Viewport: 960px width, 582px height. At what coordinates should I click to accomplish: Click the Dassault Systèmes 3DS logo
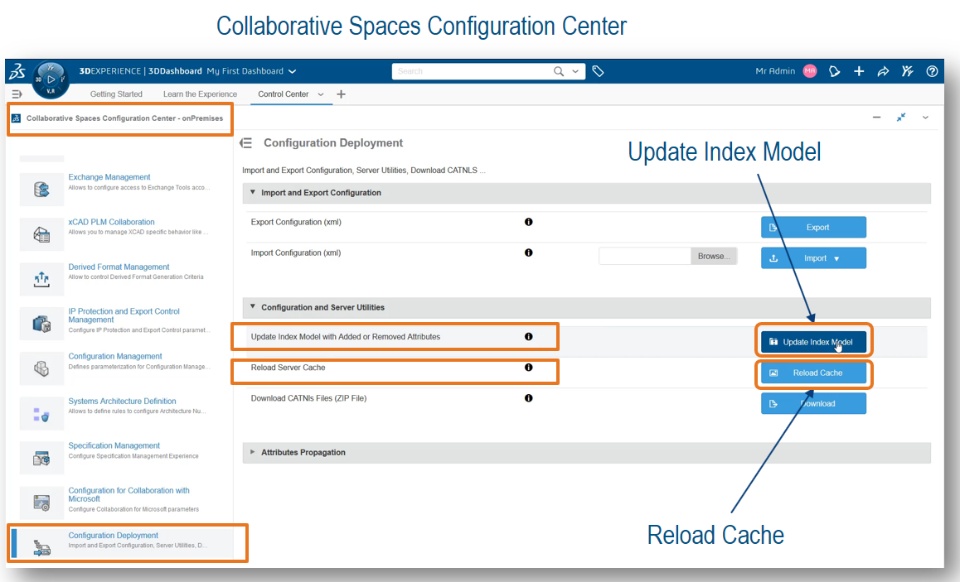click(x=17, y=72)
